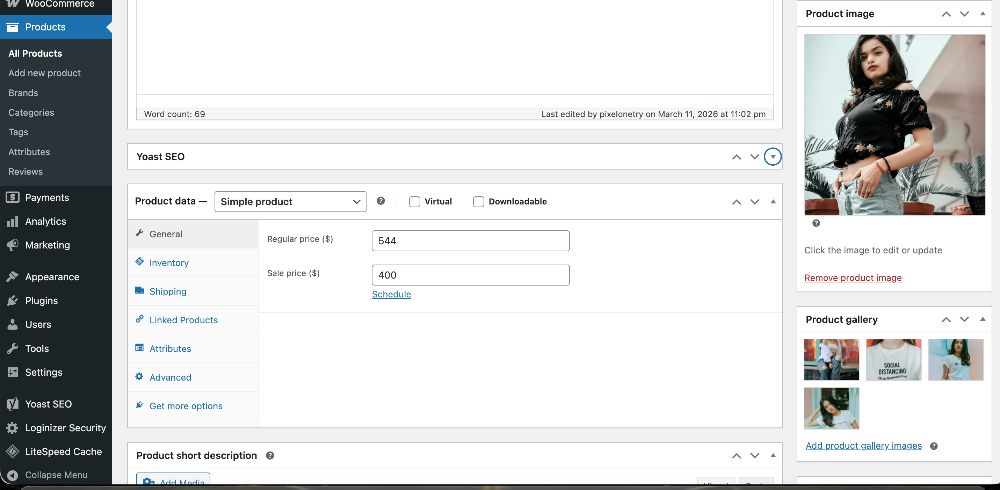Image resolution: width=1000 pixels, height=490 pixels.
Task: Enable the Downloadable checkbox
Action: coord(478,202)
